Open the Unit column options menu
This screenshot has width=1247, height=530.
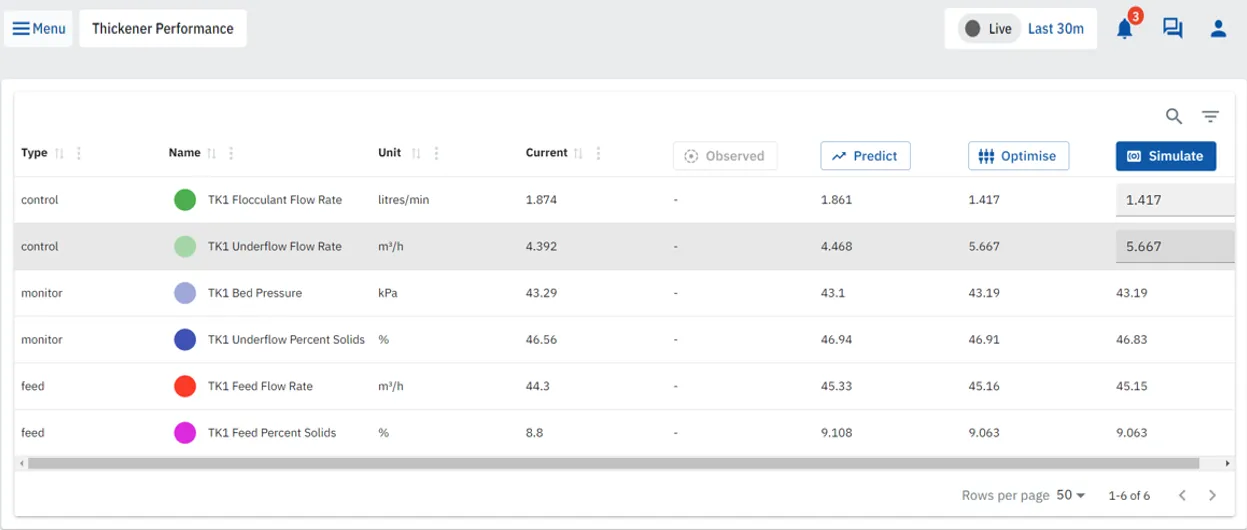pyautogui.click(x=436, y=154)
